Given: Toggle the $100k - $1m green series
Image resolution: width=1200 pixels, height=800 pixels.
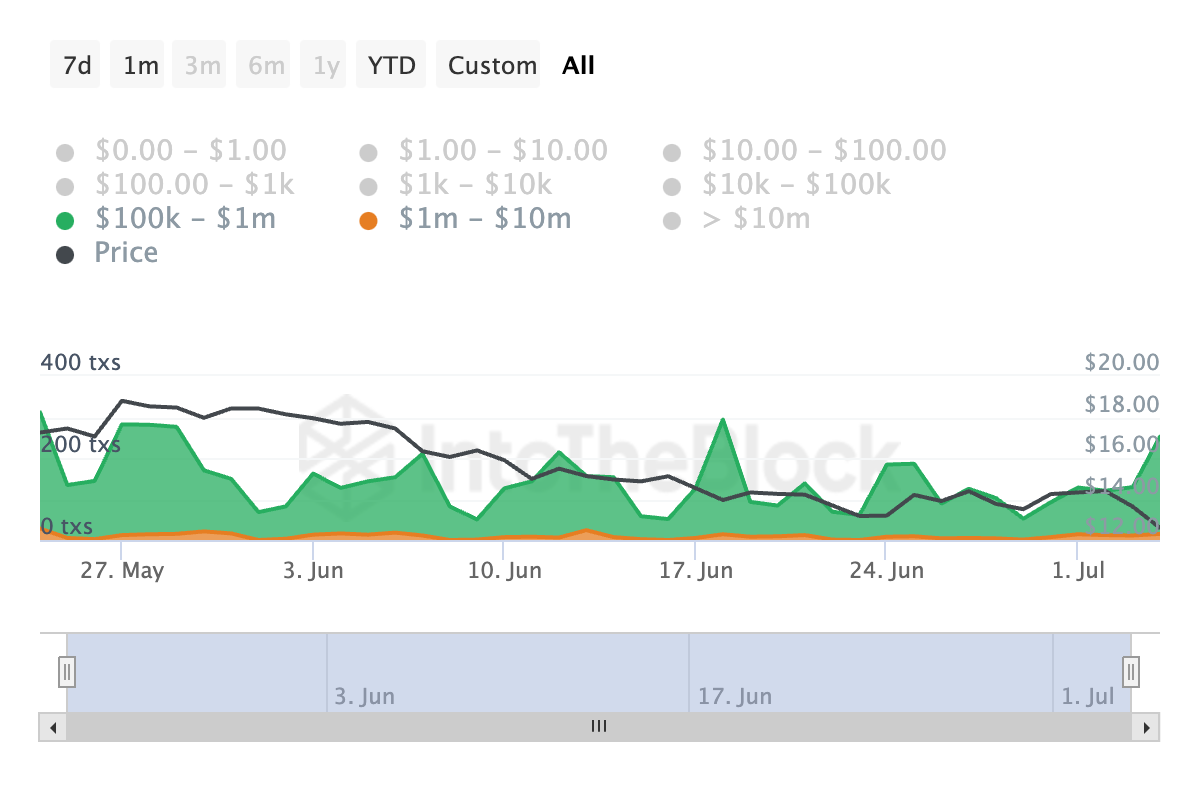Looking at the screenshot, I should (x=184, y=218).
